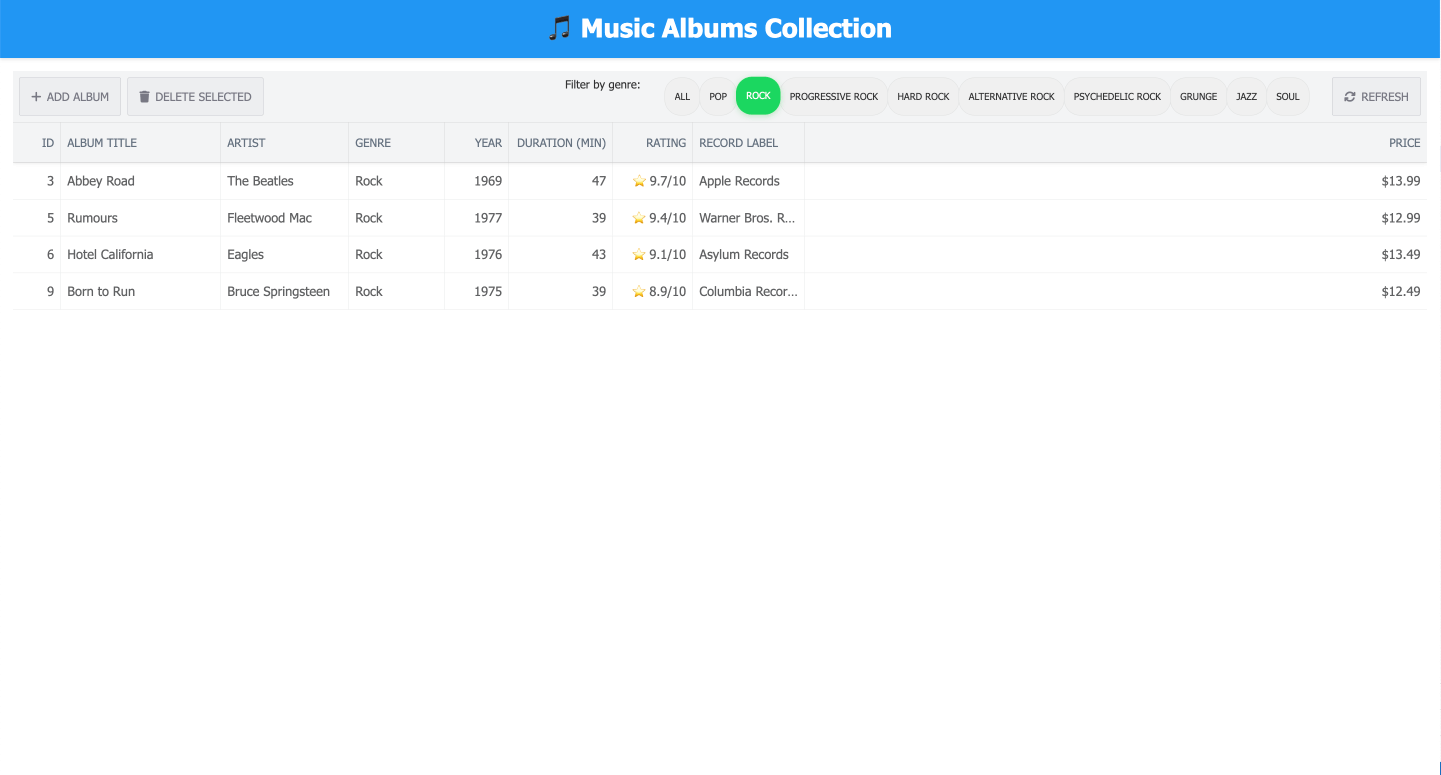Click the Refresh button
The height and width of the screenshot is (775, 1441).
[x=1376, y=97]
